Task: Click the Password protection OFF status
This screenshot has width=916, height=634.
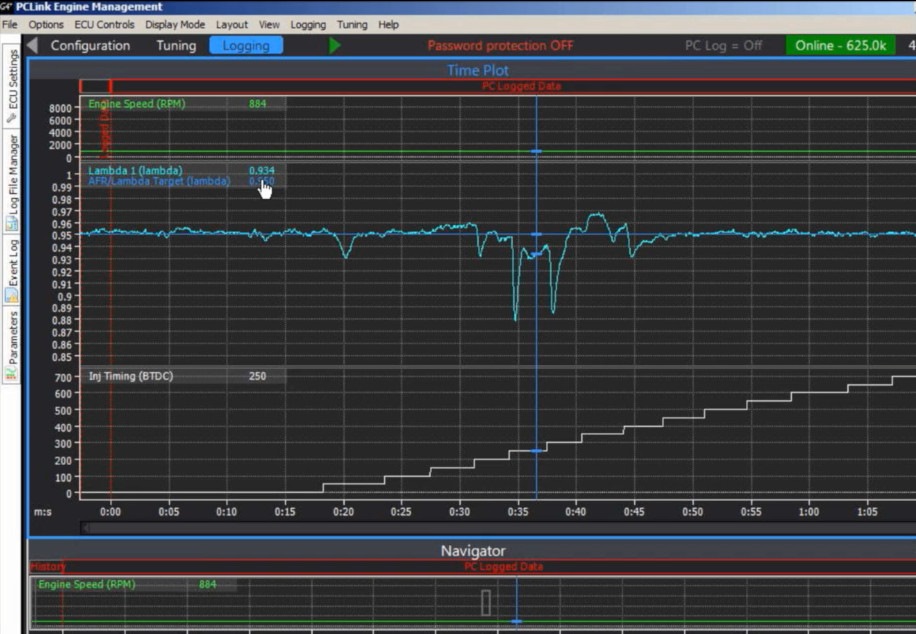Action: tap(500, 46)
